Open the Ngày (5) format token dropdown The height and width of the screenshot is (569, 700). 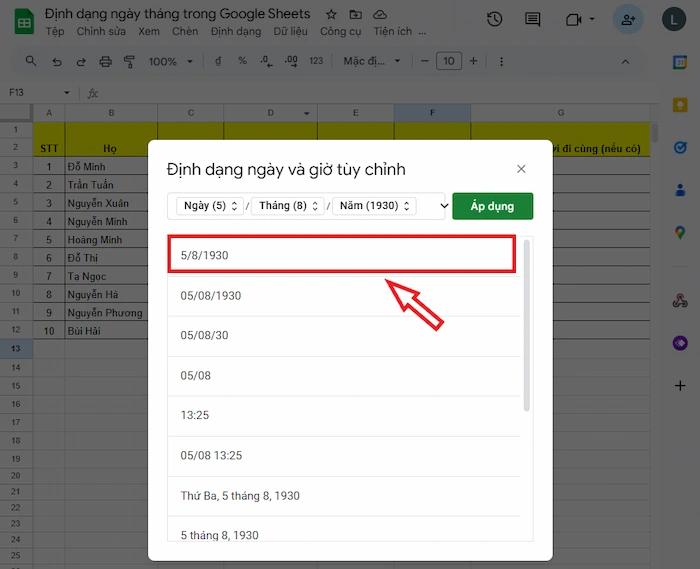click(209, 206)
